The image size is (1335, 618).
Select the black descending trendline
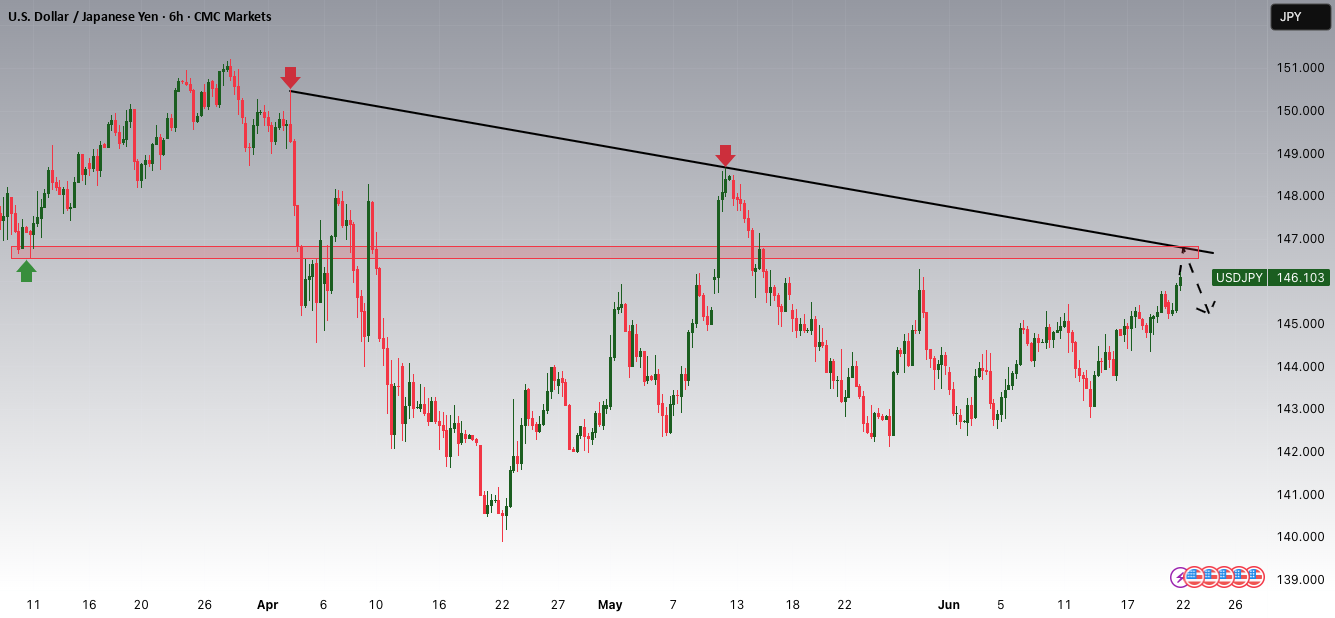(750, 172)
